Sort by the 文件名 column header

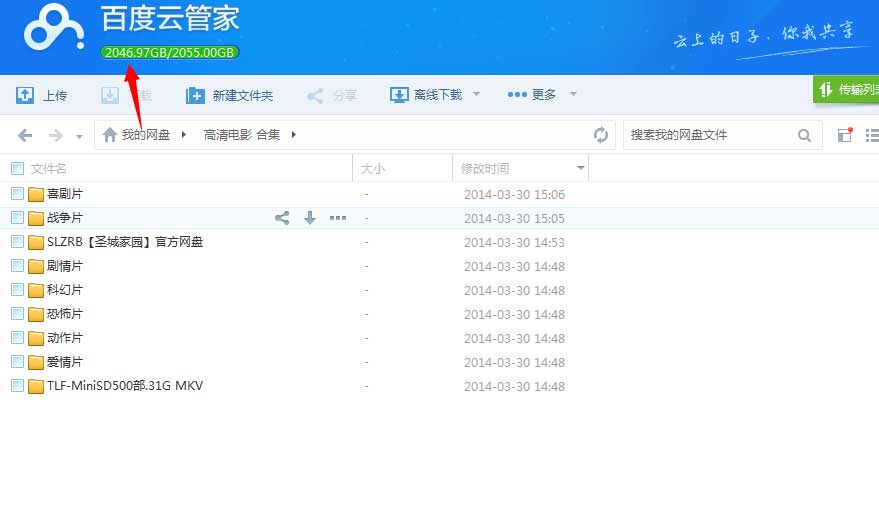coord(49,168)
